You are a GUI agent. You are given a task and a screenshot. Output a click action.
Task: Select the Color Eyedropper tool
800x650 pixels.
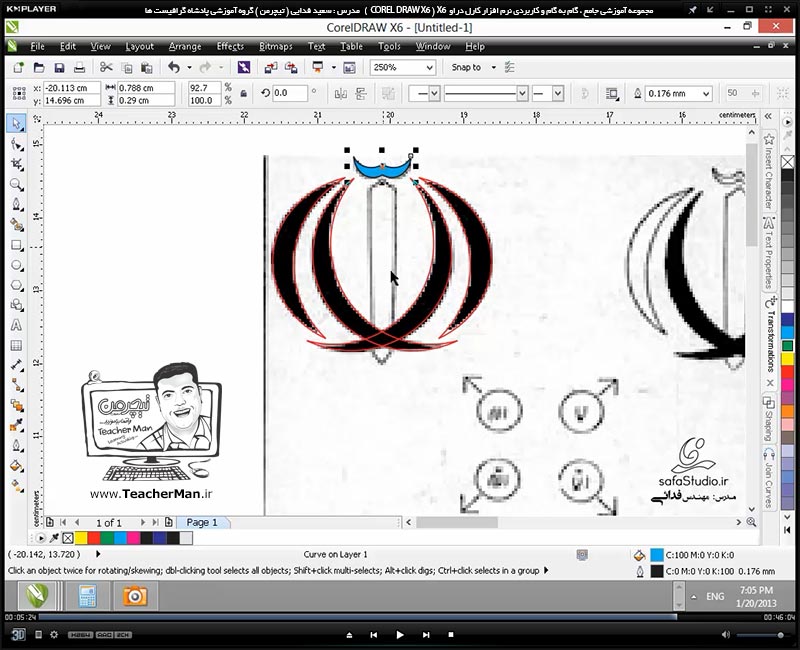coord(17,425)
